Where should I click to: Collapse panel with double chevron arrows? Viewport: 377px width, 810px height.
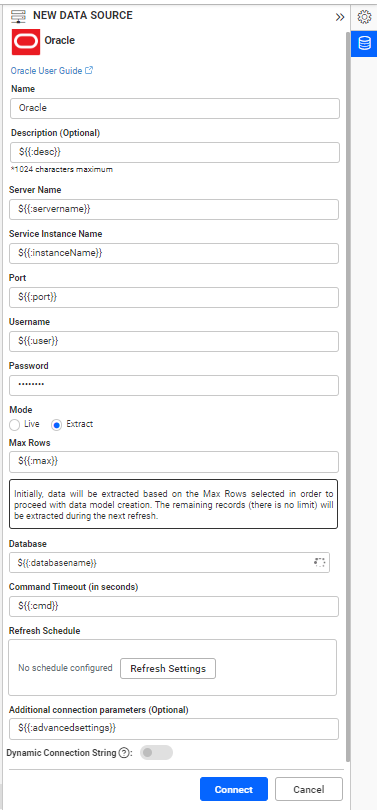339,17
